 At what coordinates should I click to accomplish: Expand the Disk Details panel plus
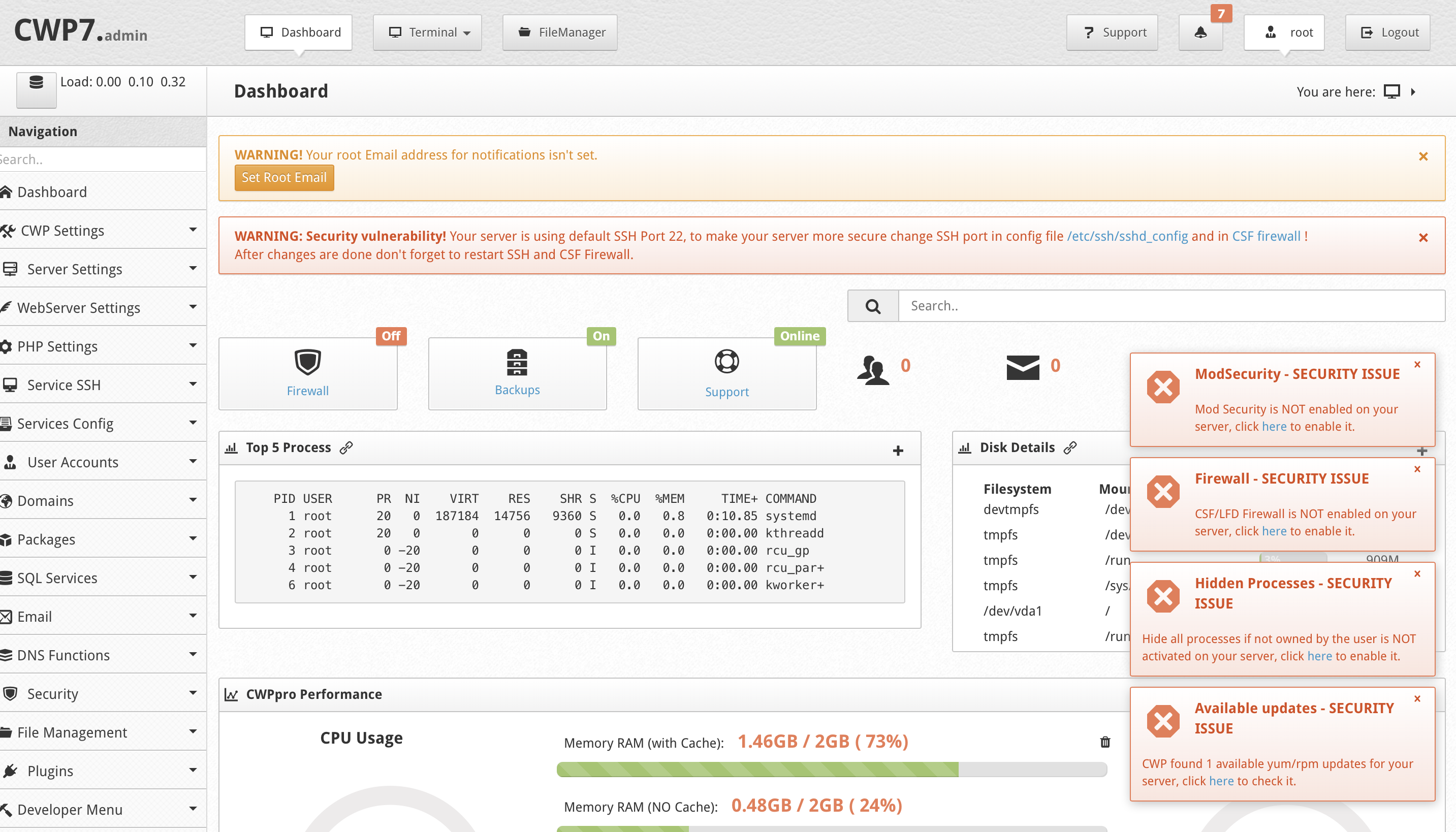point(1422,452)
